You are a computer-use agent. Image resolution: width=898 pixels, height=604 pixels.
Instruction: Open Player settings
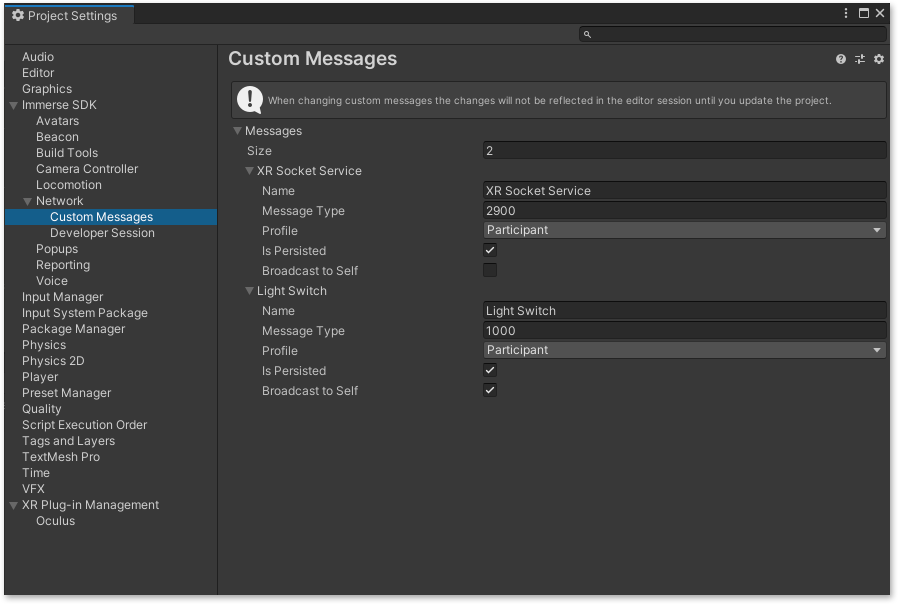[x=40, y=377]
